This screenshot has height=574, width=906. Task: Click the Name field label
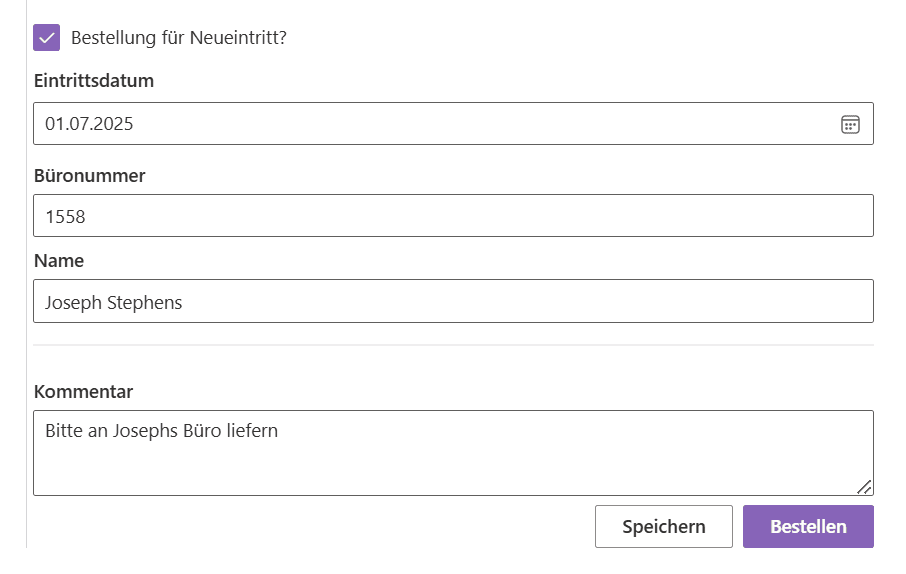(59, 261)
